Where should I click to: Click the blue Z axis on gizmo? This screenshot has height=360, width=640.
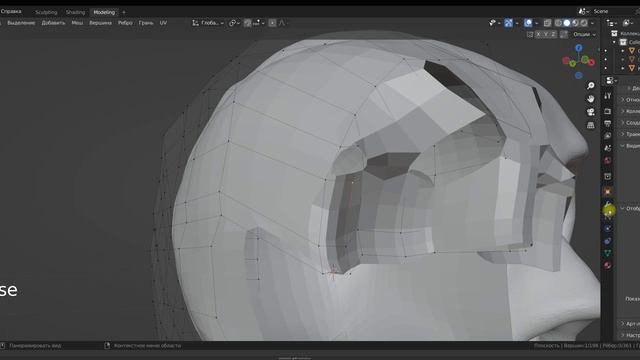coord(578,48)
